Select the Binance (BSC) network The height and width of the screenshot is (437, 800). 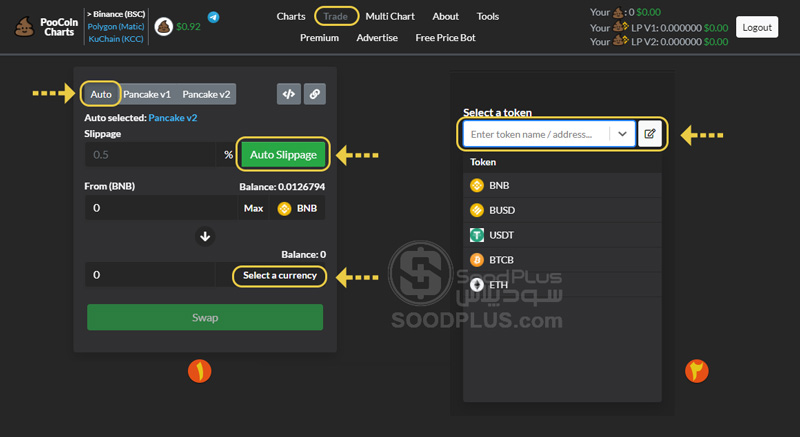[x=116, y=14]
